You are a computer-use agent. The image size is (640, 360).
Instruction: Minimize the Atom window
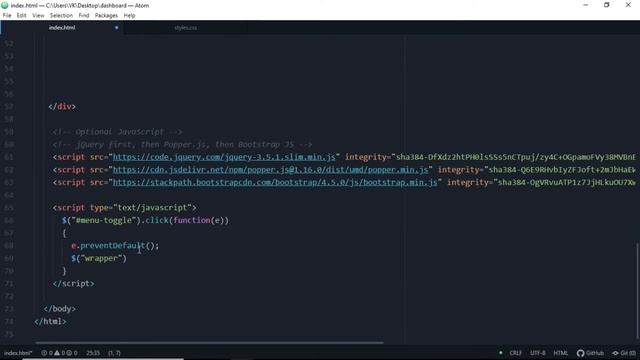[586, 5]
